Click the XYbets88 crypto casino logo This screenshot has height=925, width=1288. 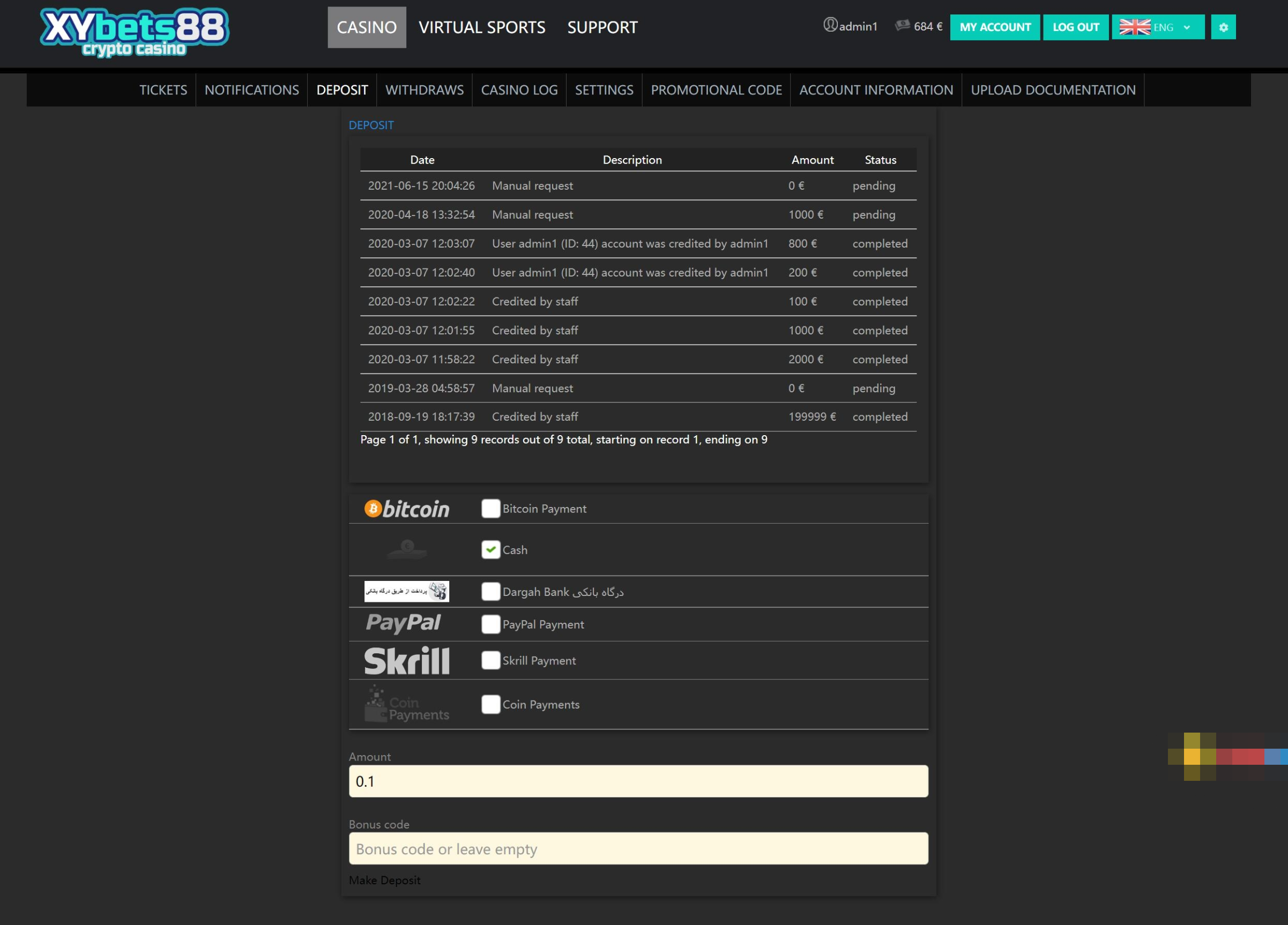135,32
